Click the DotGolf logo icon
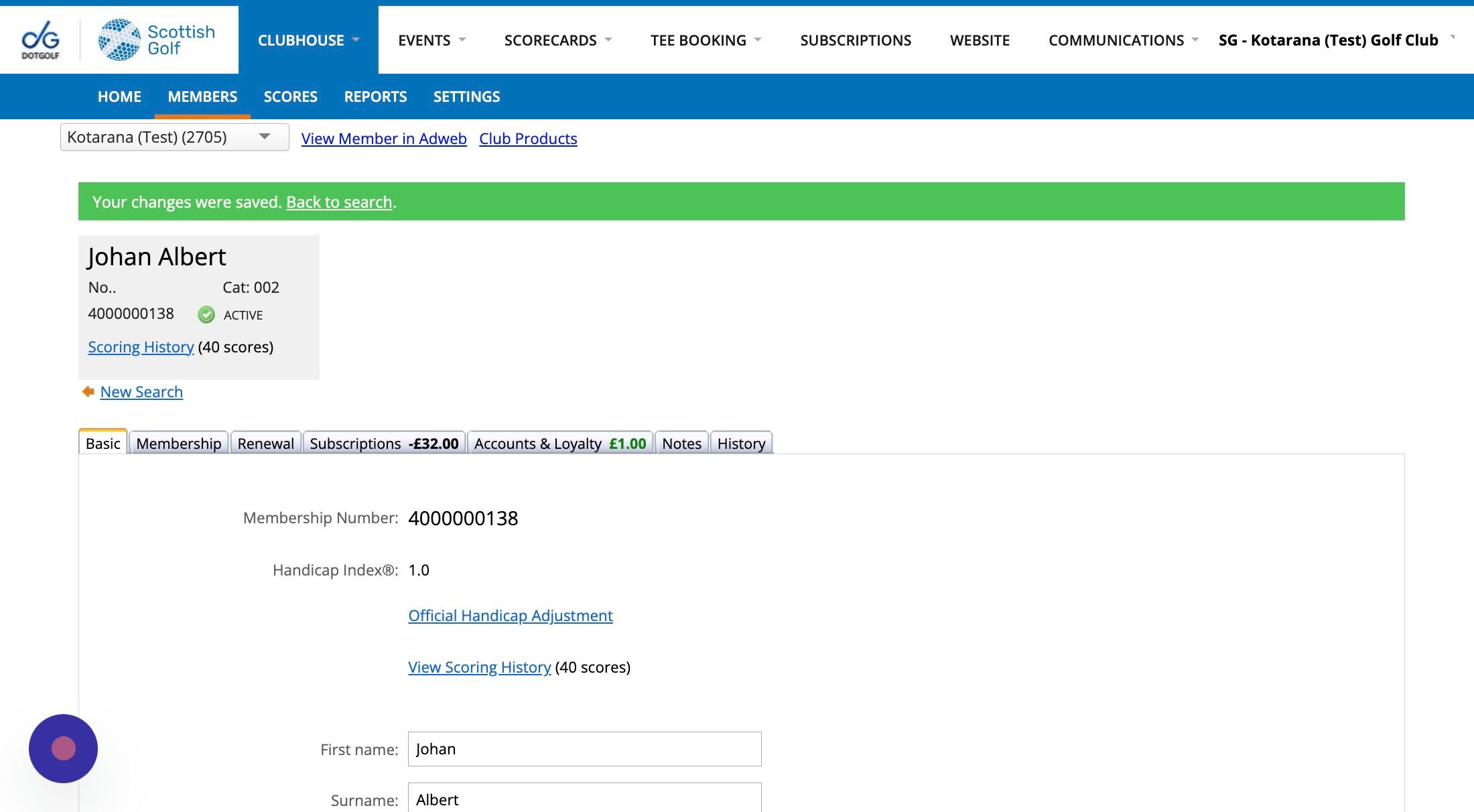1474x812 pixels. (x=40, y=40)
